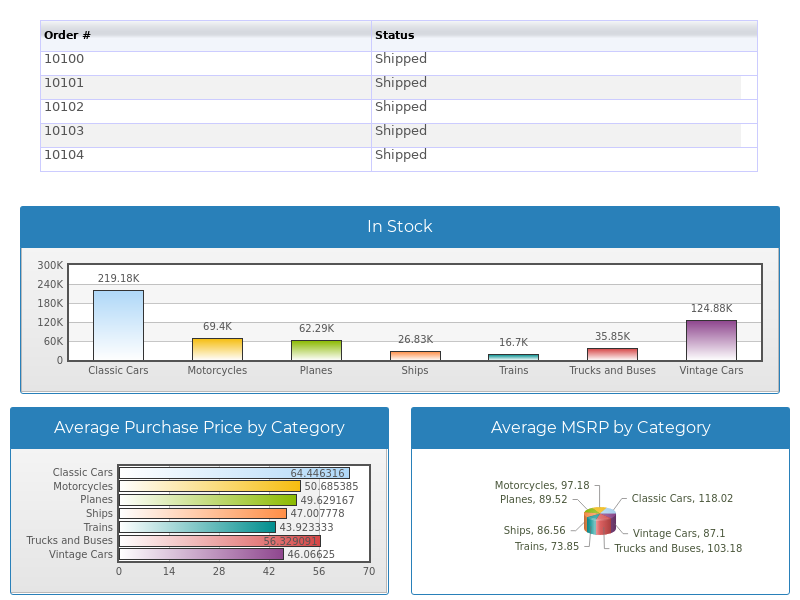Select the Classic Cars bar in In Stock chart
Screen dimensions: 800x600
(x=118, y=320)
